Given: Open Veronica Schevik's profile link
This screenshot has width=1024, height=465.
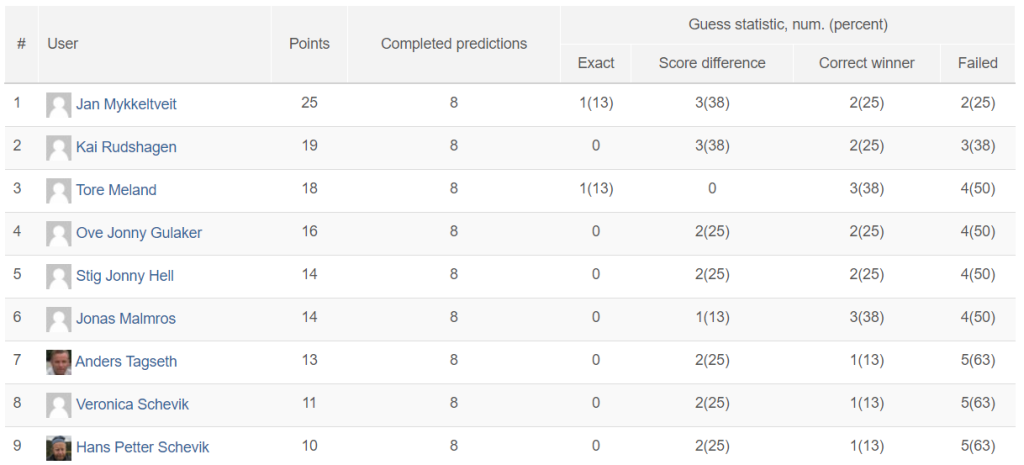Looking at the screenshot, I should pyautogui.click(x=133, y=404).
